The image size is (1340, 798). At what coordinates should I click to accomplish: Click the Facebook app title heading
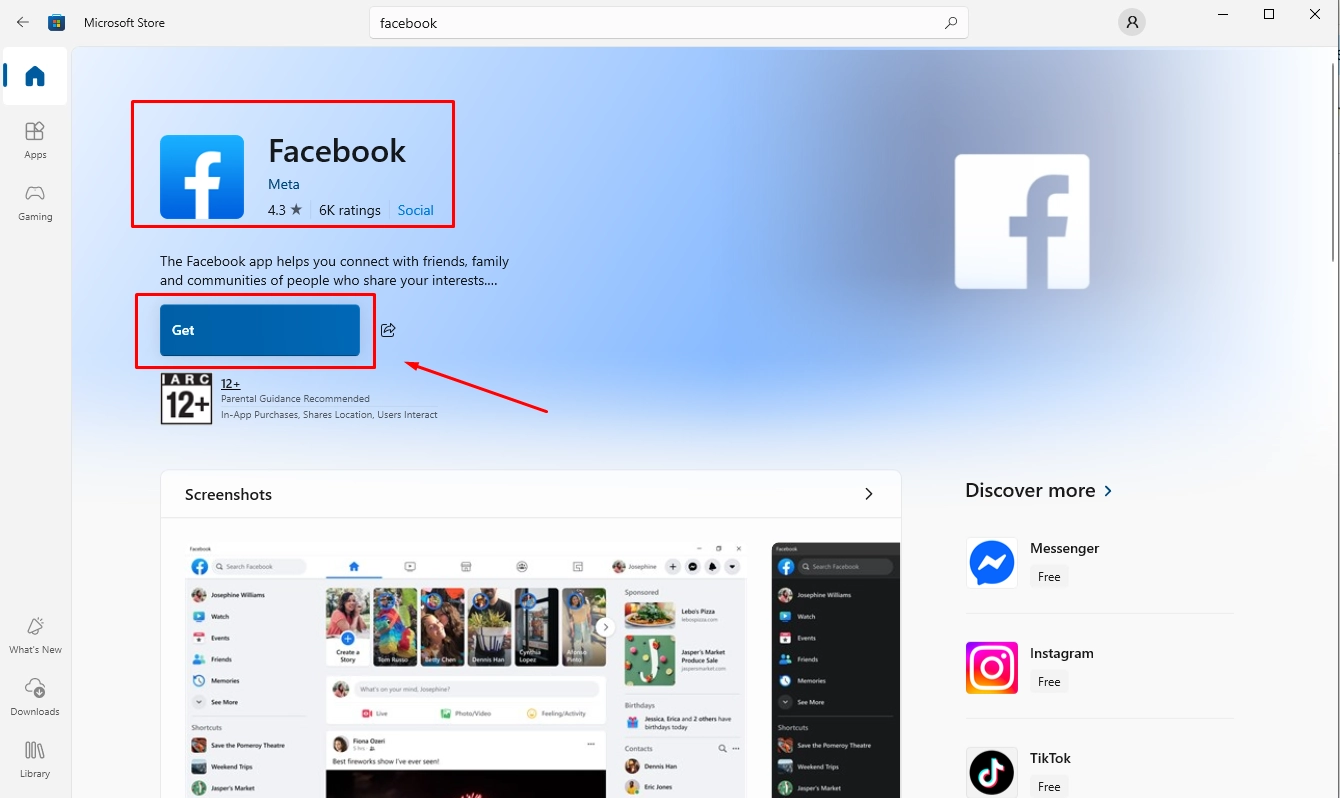pyautogui.click(x=337, y=150)
